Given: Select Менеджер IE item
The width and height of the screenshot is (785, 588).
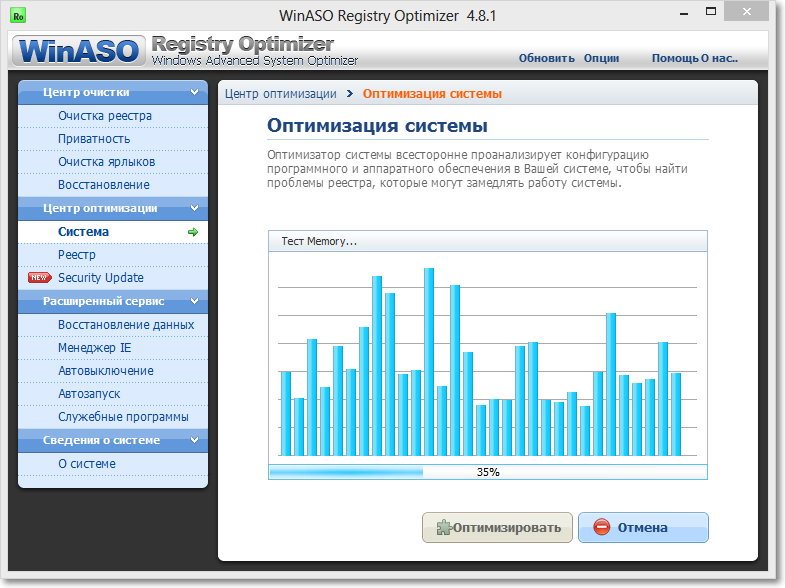Looking at the screenshot, I should pos(94,348).
